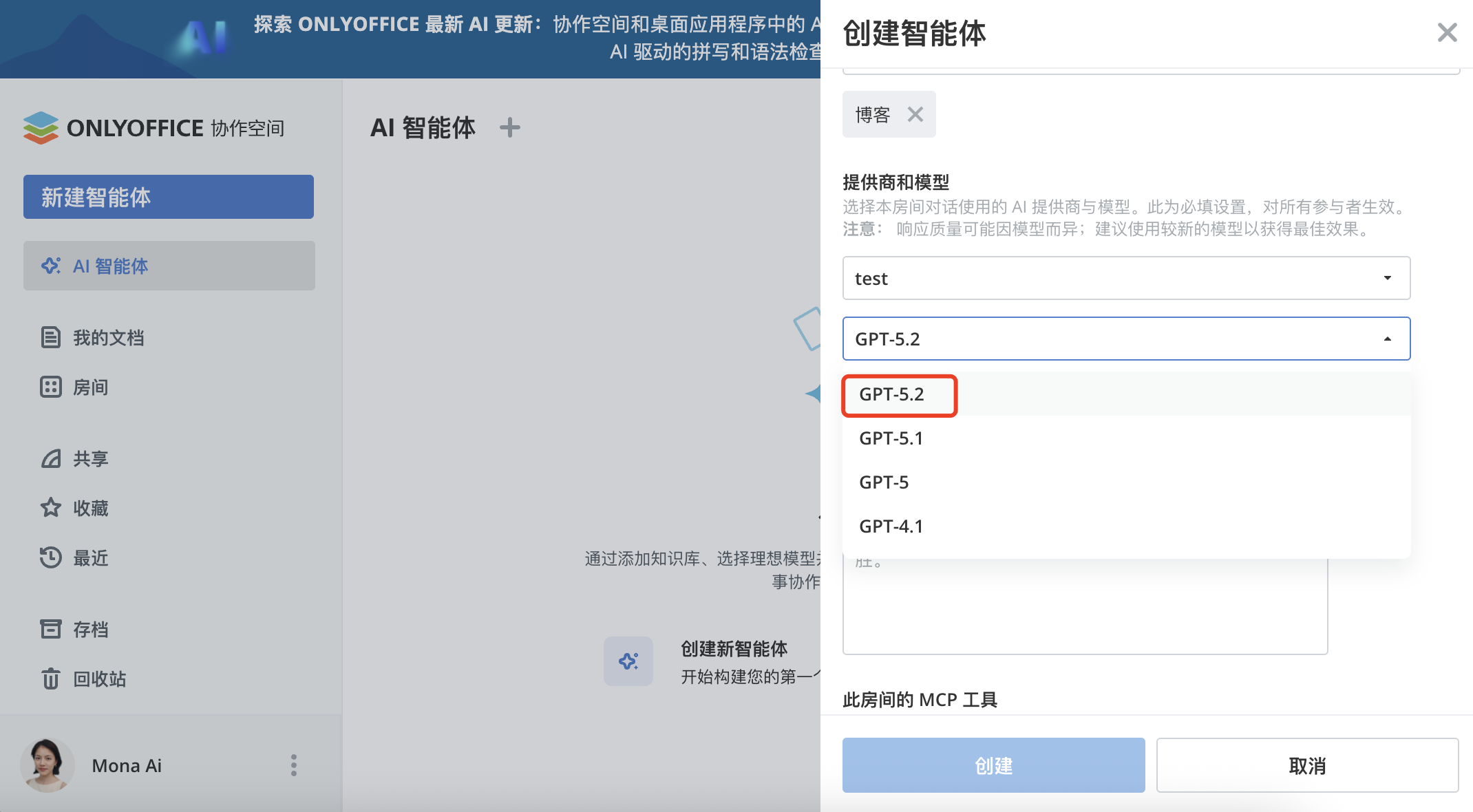Click the 创建 create button
This screenshot has width=1473, height=812.
tap(993, 765)
